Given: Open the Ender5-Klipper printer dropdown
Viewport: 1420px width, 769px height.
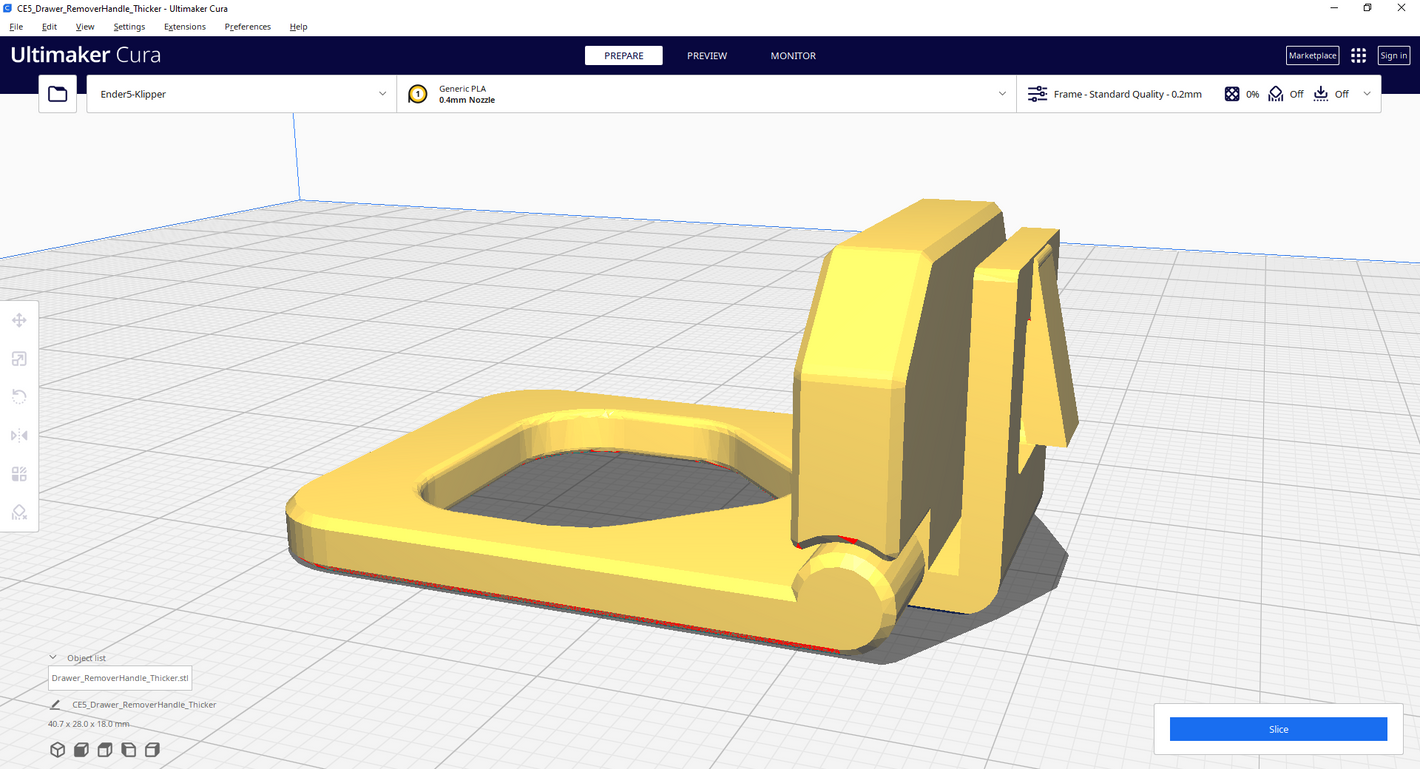Looking at the screenshot, I should tap(241, 94).
